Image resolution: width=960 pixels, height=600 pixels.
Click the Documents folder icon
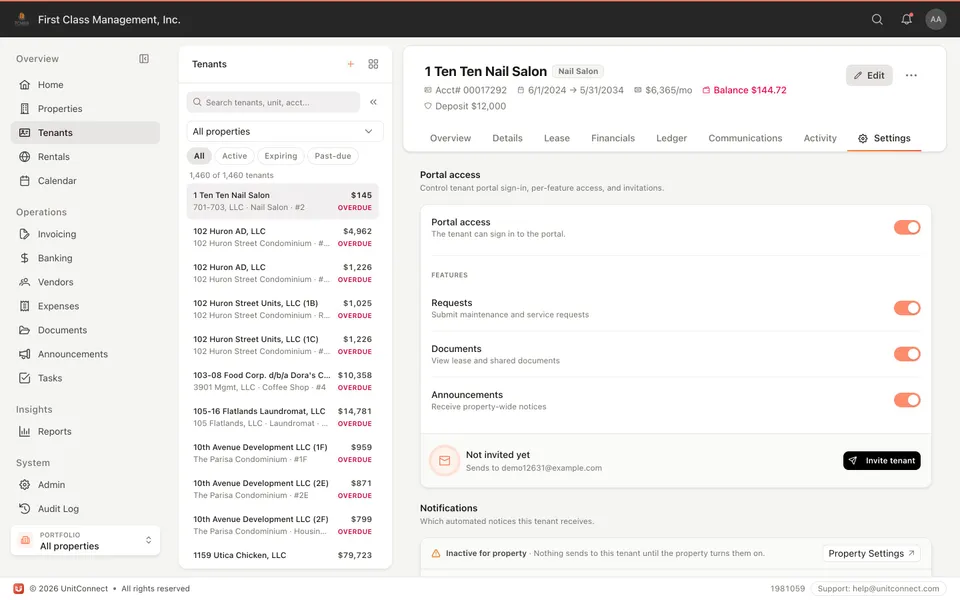point(24,330)
